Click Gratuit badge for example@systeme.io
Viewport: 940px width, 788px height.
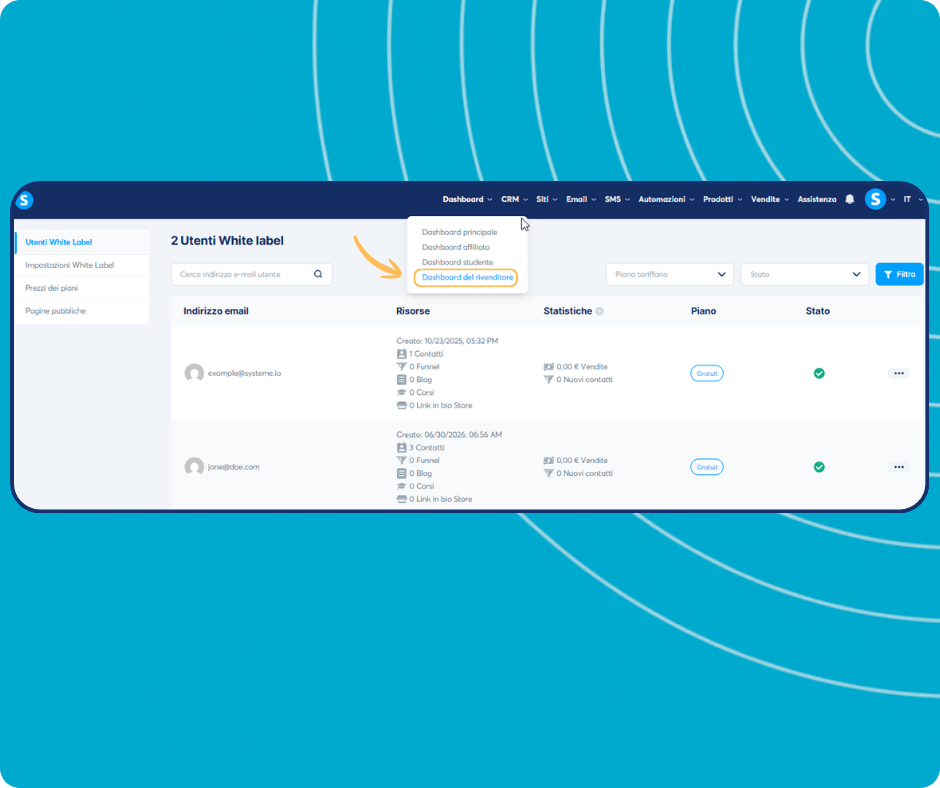tap(707, 373)
